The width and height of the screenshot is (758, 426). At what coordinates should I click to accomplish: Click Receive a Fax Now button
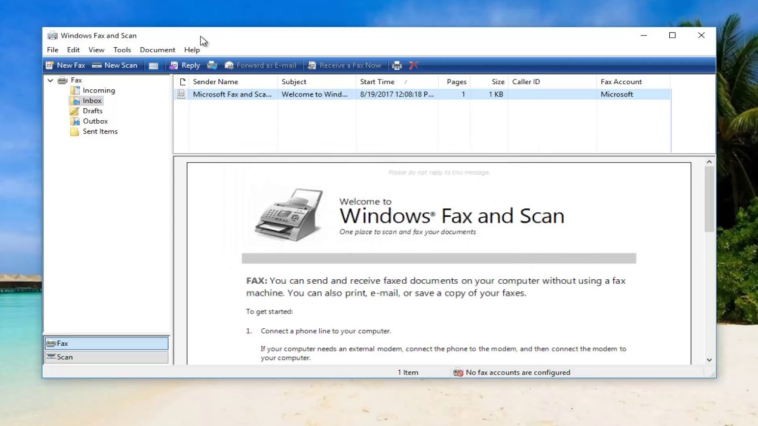click(x=345, y=65)
